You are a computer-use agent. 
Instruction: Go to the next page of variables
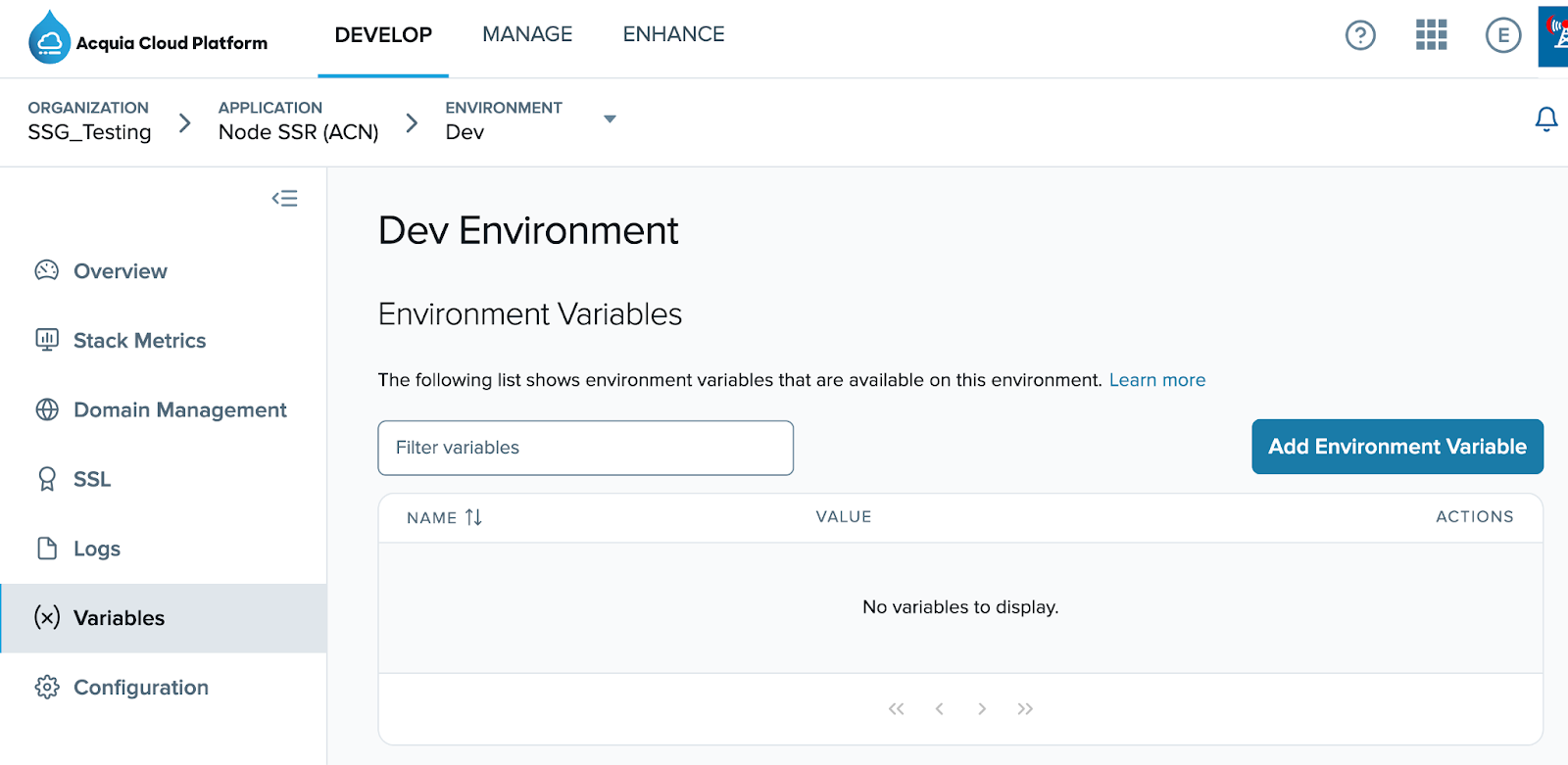click(x=982, y=708)
